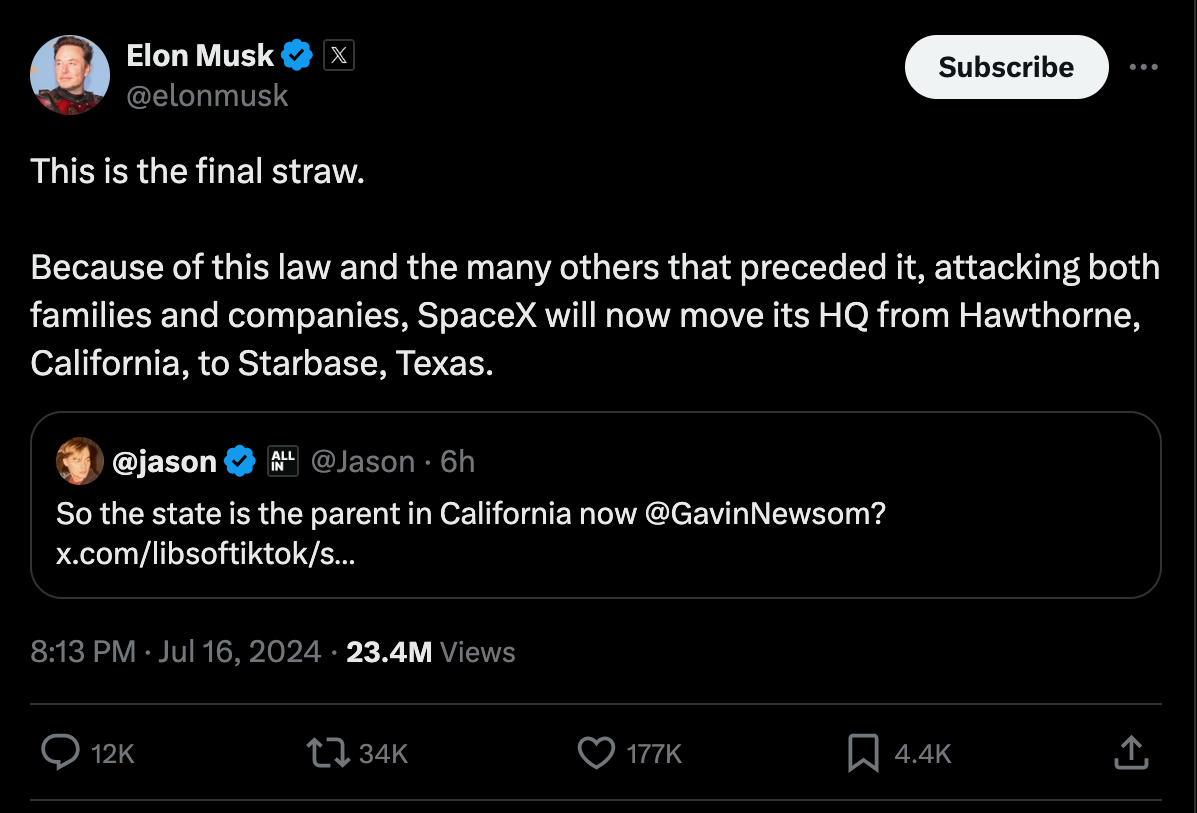Open the share post icon
Image resolution: width=1197 pixels, height=813 pixels.
click(1129, 753)
